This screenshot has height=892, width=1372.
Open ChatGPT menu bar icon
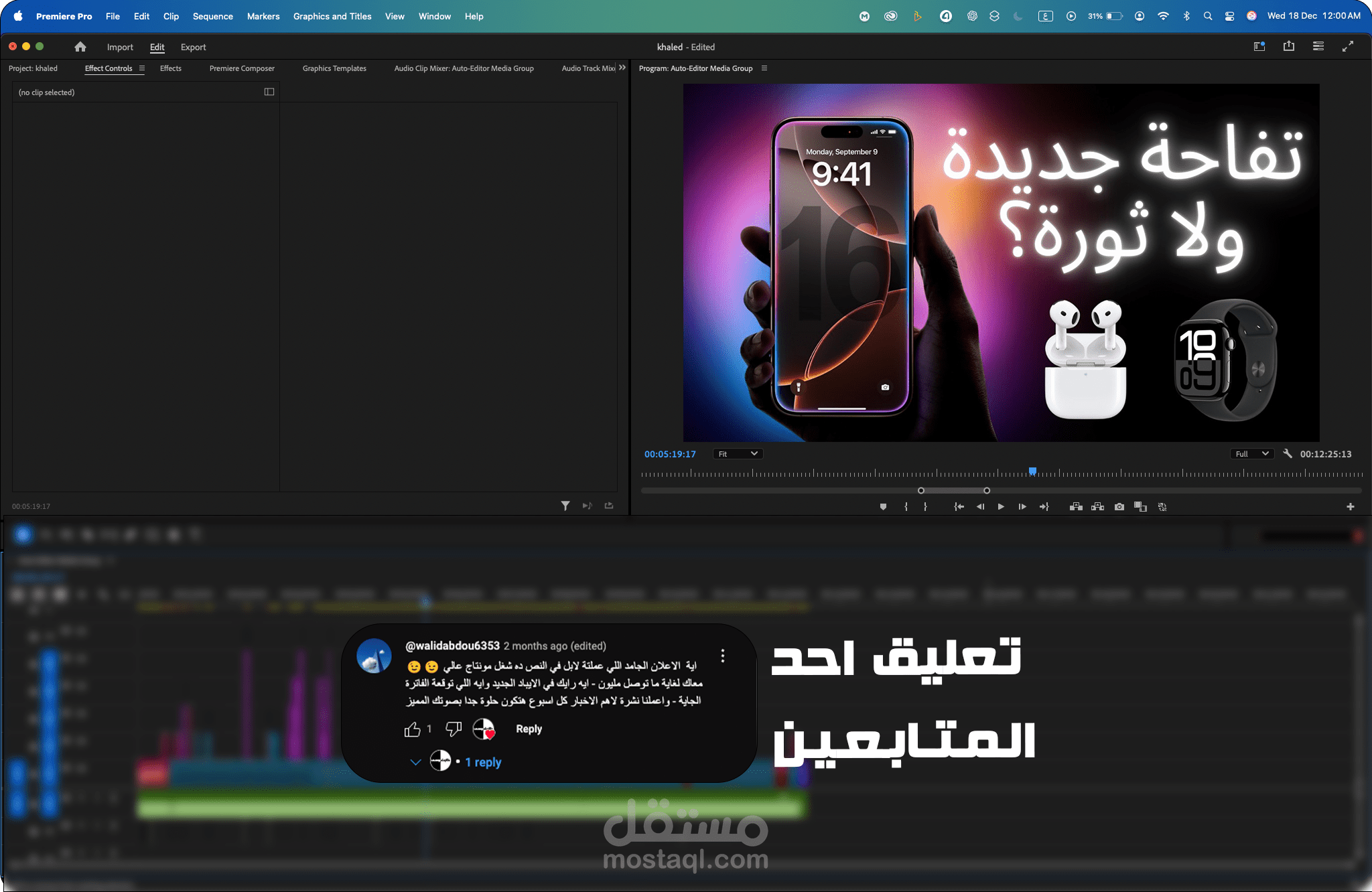(972, 16)
